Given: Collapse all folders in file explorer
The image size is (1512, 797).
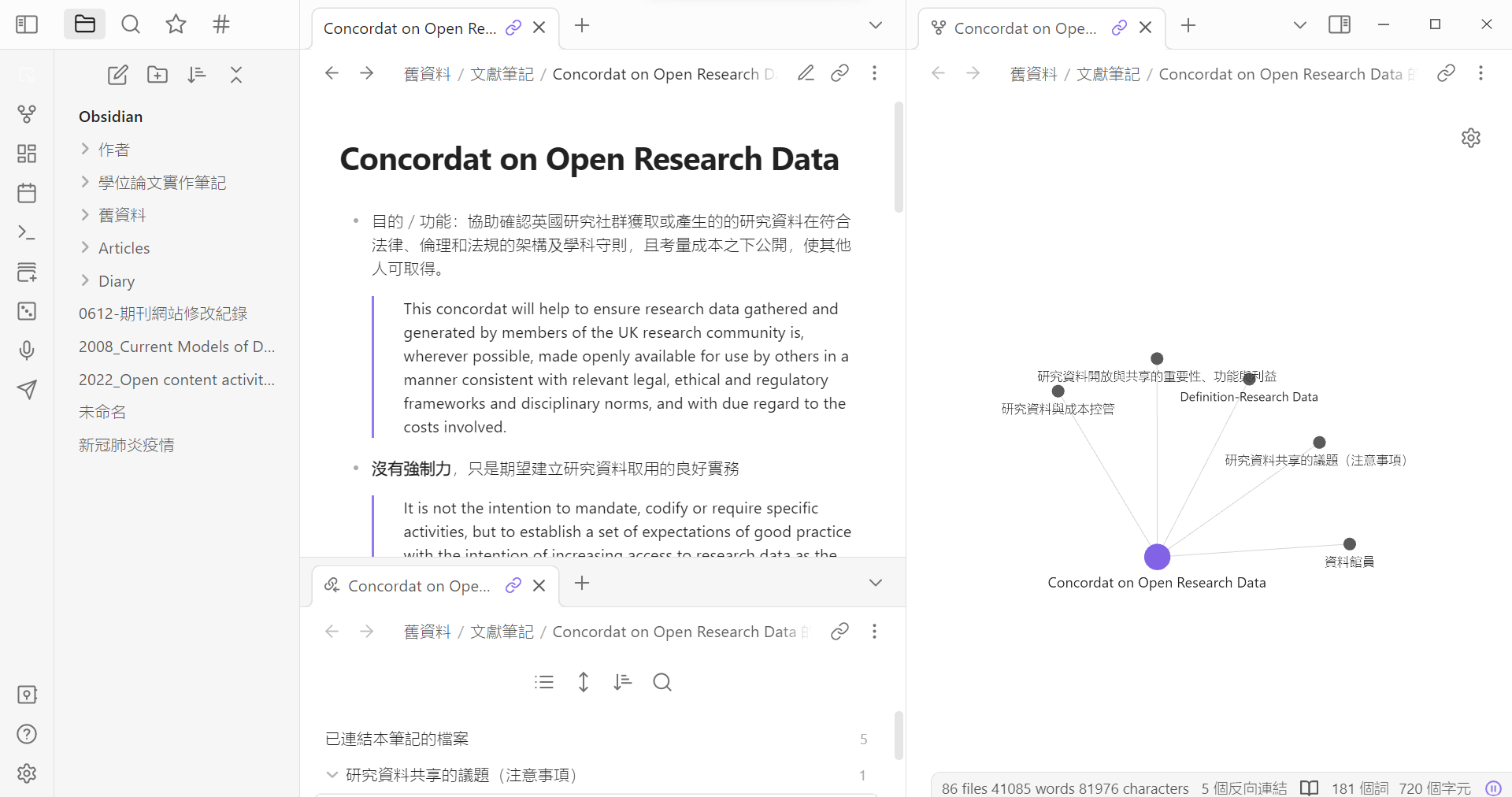Looking at the screenshot, I should [236, 75].
